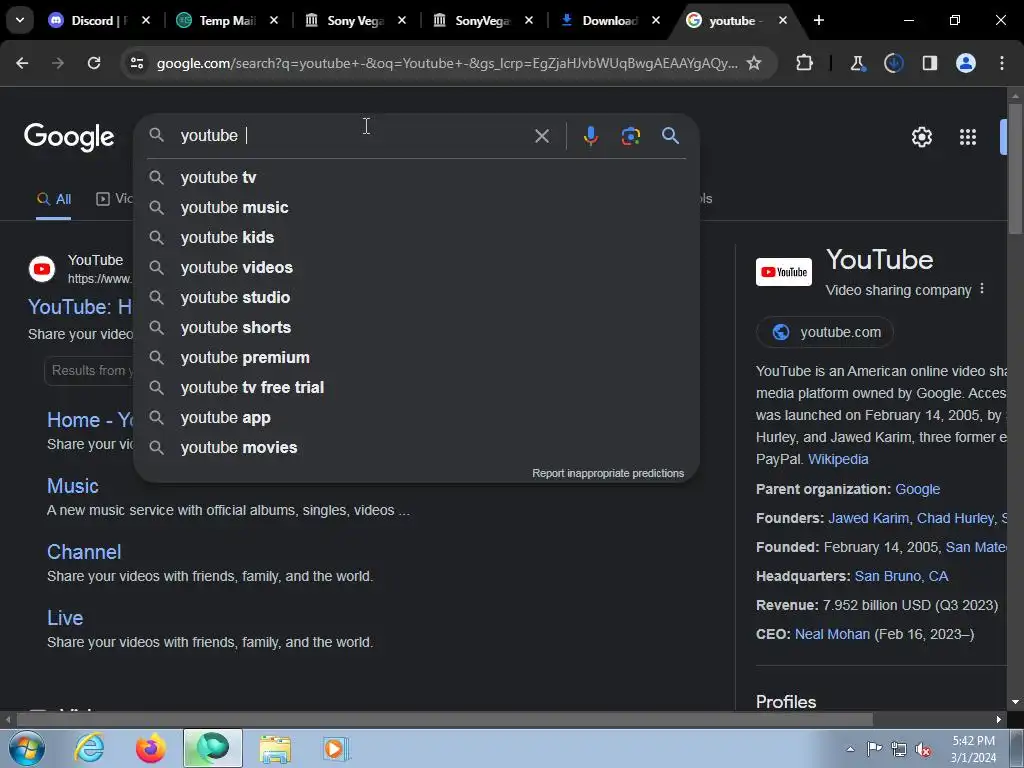This screenshot has width=1024, height=768.
Task: Open Parent organization Google link
Action: point(918,489)
